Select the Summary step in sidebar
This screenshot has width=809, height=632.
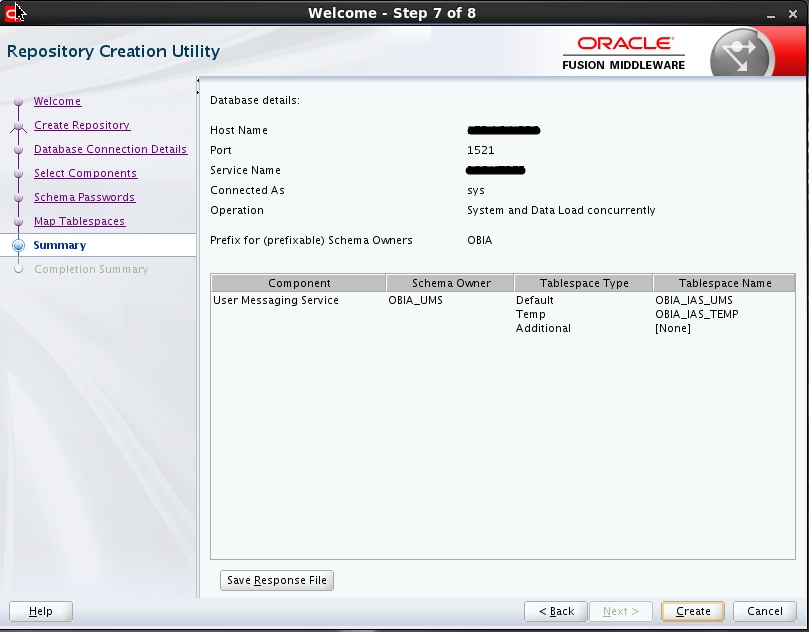tap(60, 245)
